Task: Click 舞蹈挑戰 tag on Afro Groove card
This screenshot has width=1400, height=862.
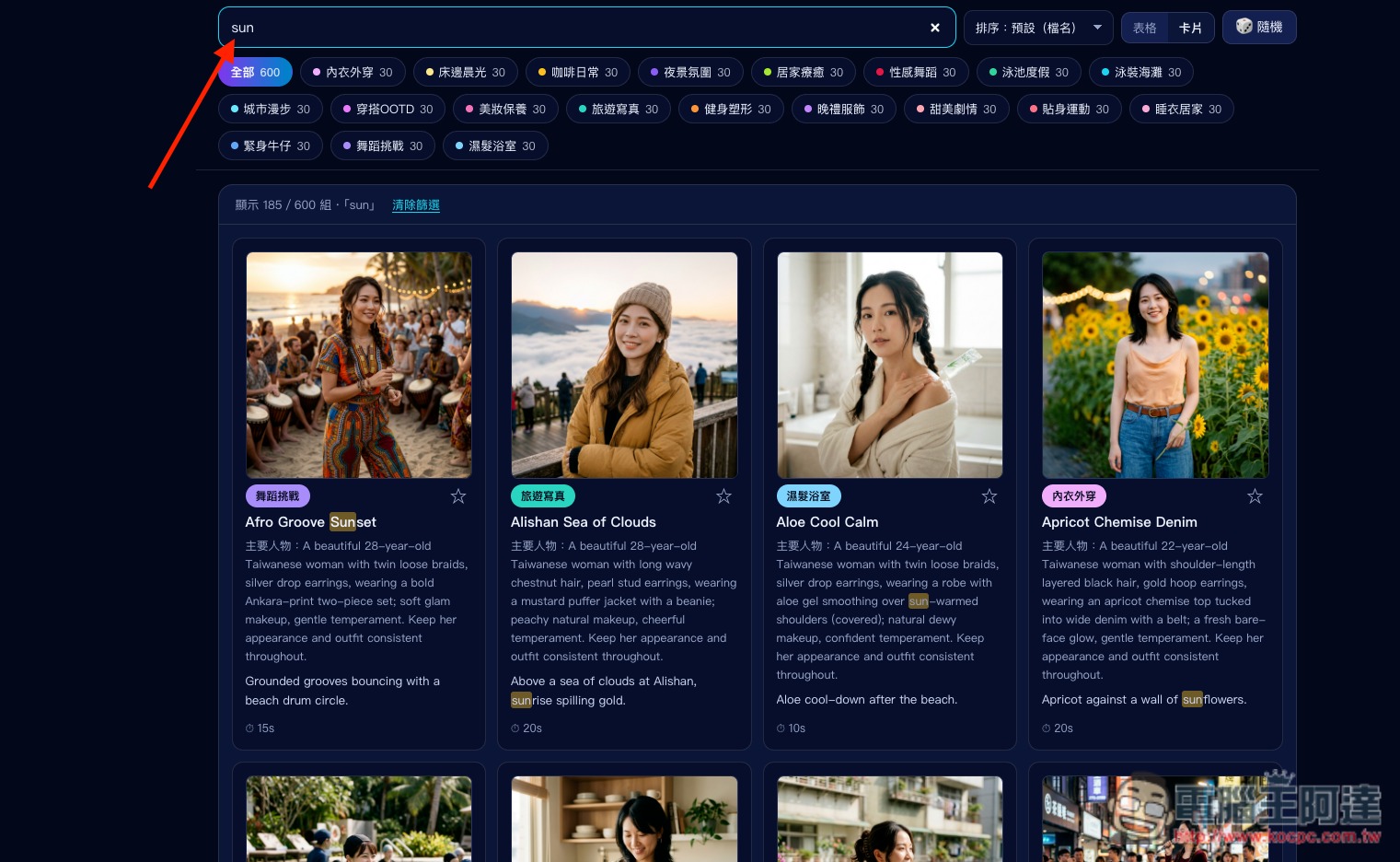Action: [277, 496]
